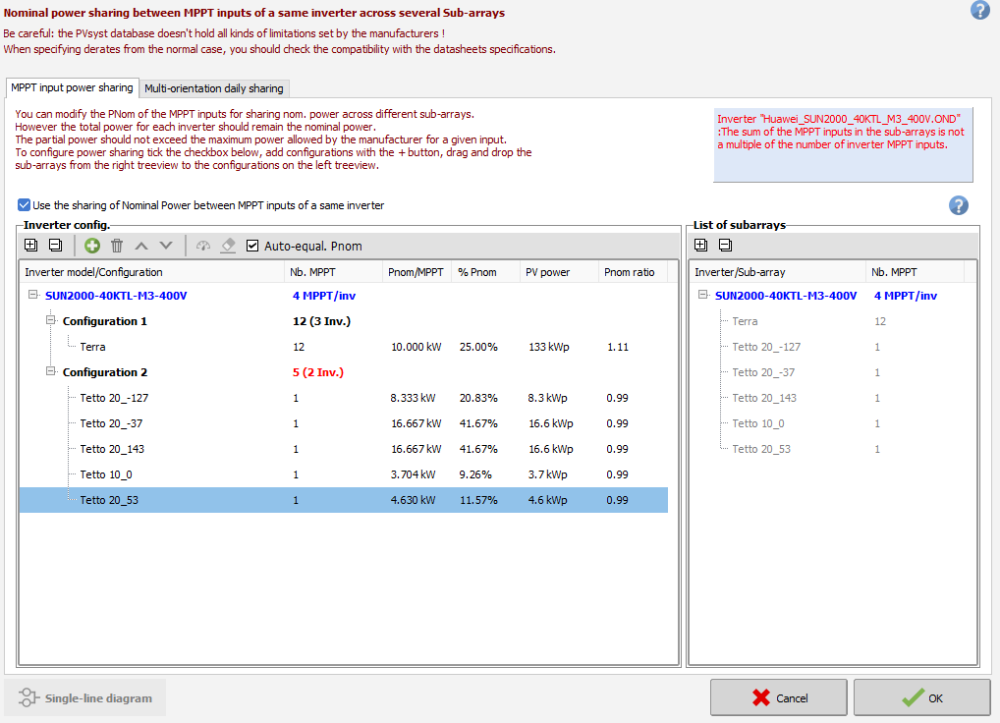Click the eraser icon in Inverter config toolbar
1000x723 pixels.
coord(228,246)
